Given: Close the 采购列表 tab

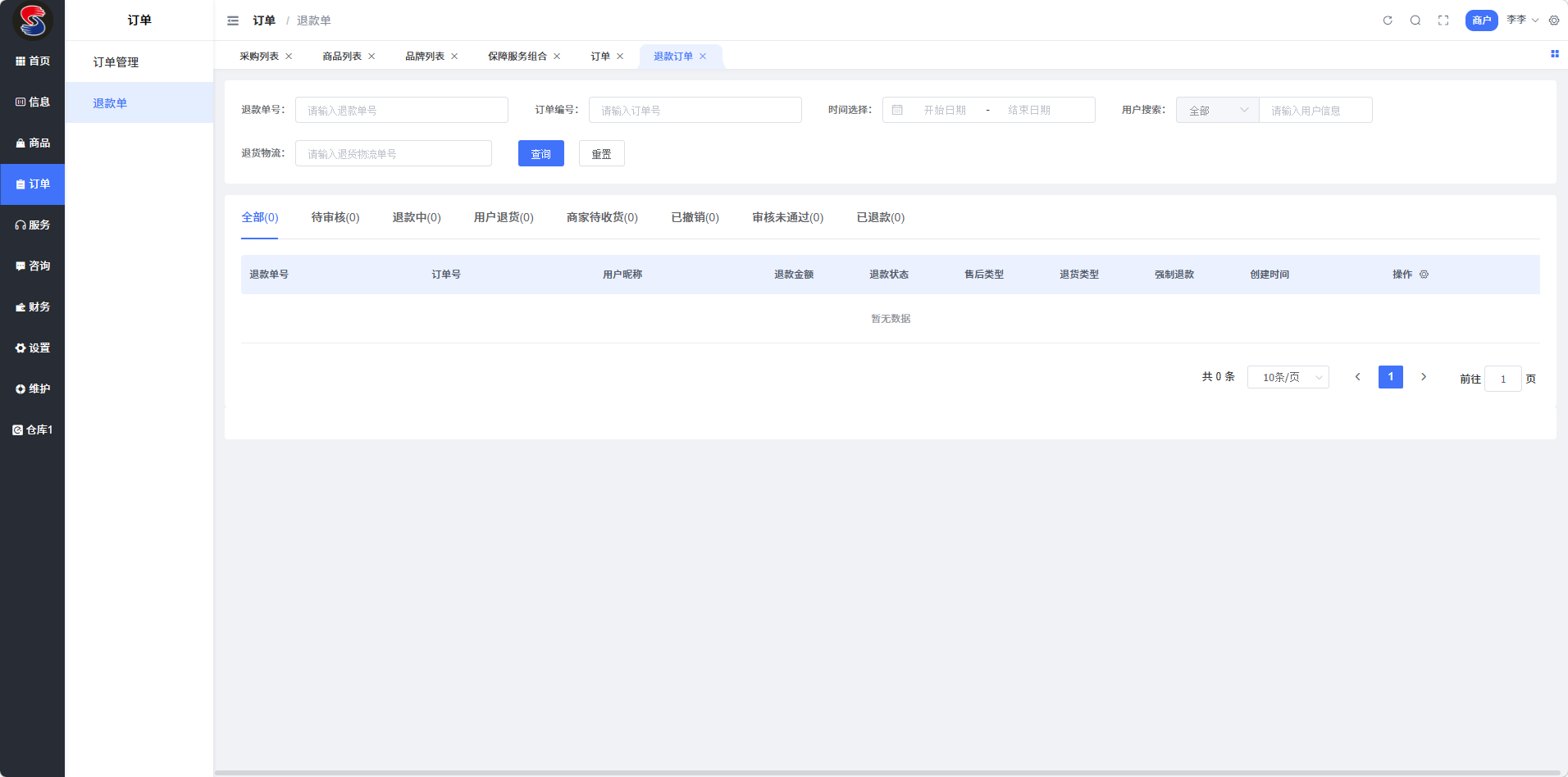Looking at the screenshot, I should pos(289,57).
